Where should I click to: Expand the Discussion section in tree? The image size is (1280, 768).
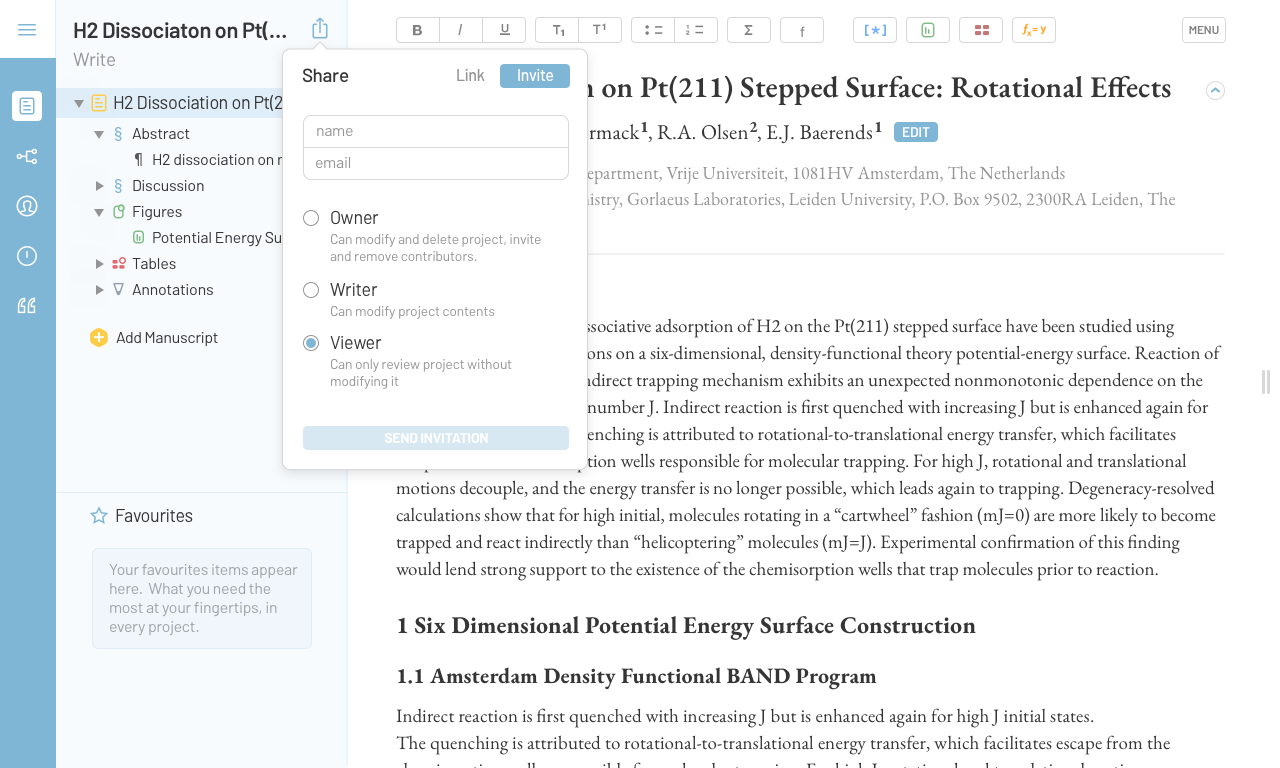click(99, 186)
